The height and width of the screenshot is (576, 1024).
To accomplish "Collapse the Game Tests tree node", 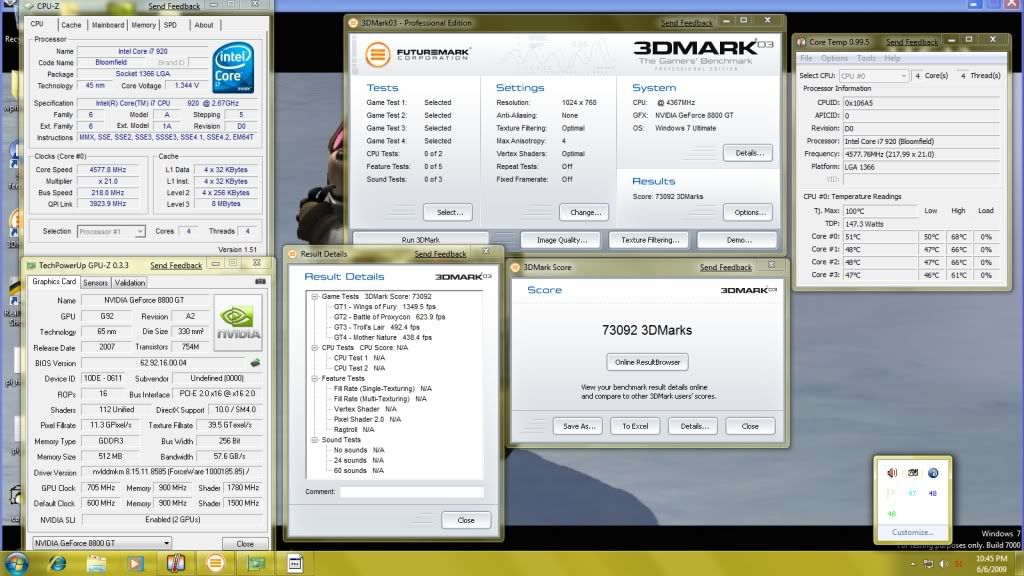I will 315,296.
